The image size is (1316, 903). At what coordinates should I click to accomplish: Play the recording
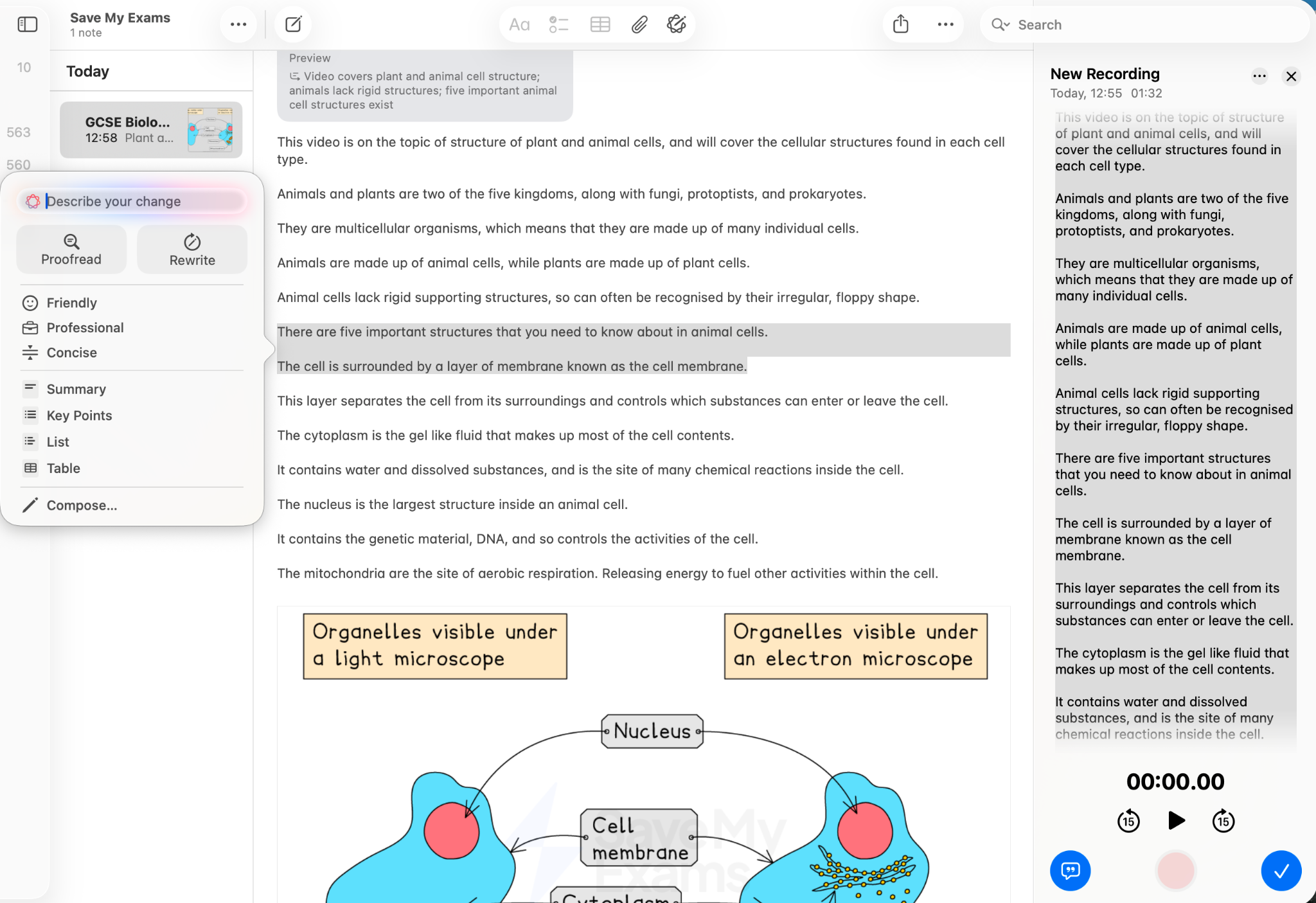1176,821
